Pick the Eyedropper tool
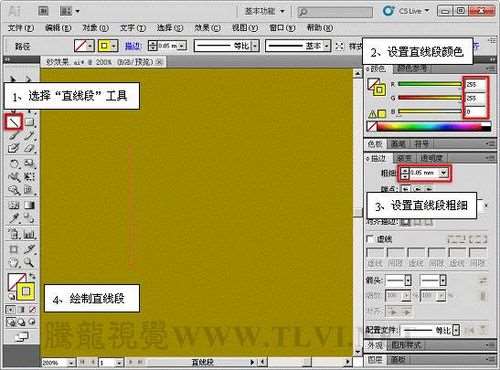Viewport: 500px width, 370px height. coord(14,218)
